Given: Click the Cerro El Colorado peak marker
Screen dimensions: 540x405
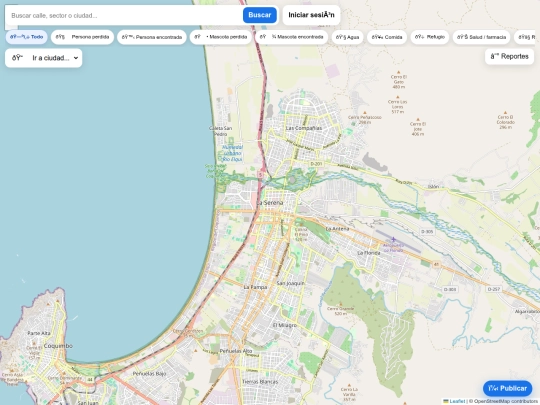Looking at the screenshot, I should 505,113.
